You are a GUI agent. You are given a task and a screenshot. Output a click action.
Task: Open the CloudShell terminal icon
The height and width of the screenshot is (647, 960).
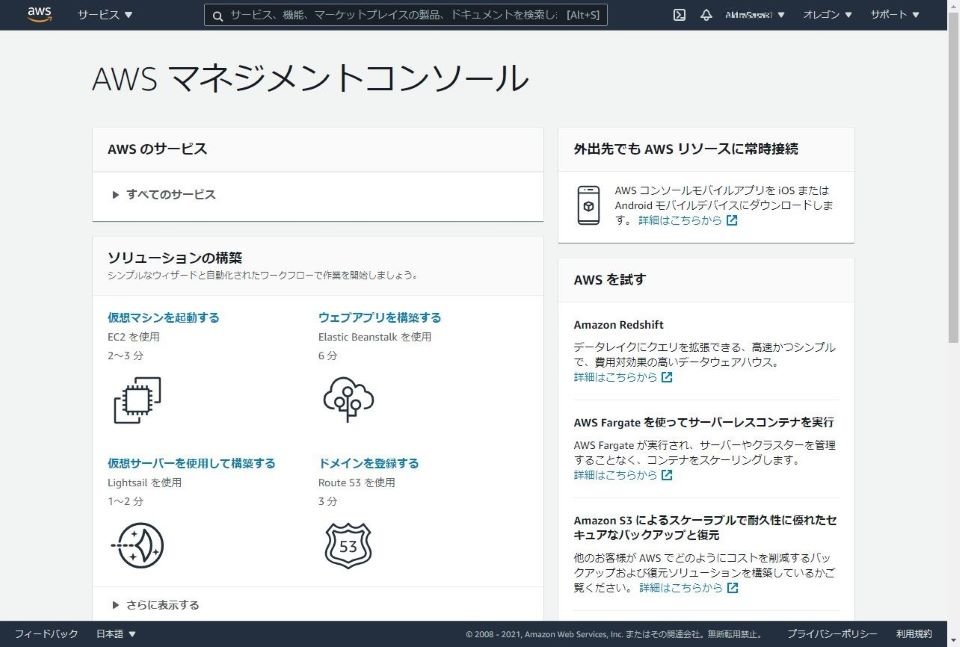(x=679, y=15)
